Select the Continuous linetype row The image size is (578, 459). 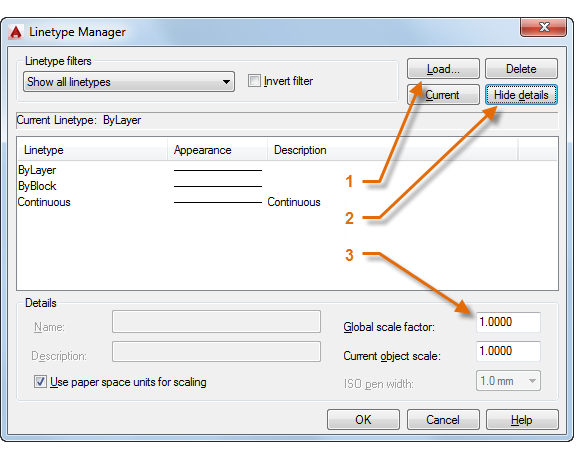click(287, 202)
